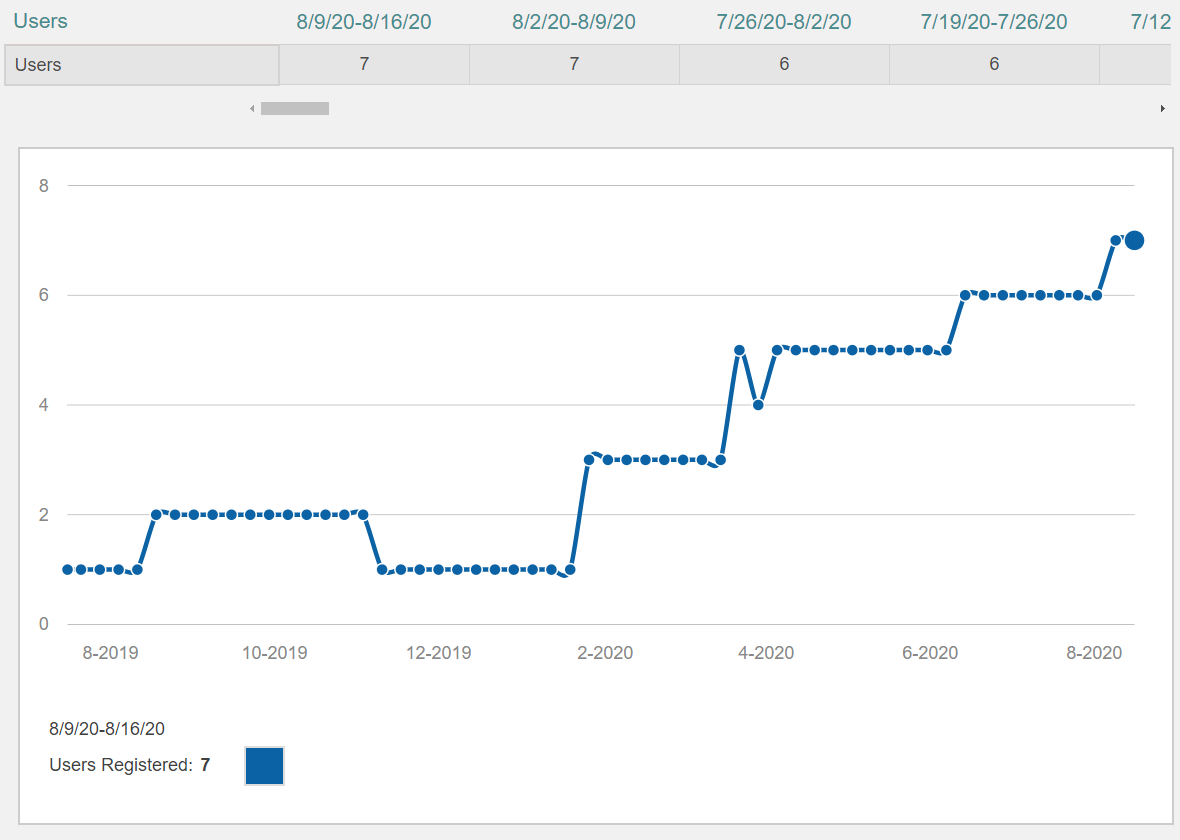Screen dimensions: 1180x840
Task: Click the scroll left arrow of the table
Action: pyautogui.click(x=252, y=109)
